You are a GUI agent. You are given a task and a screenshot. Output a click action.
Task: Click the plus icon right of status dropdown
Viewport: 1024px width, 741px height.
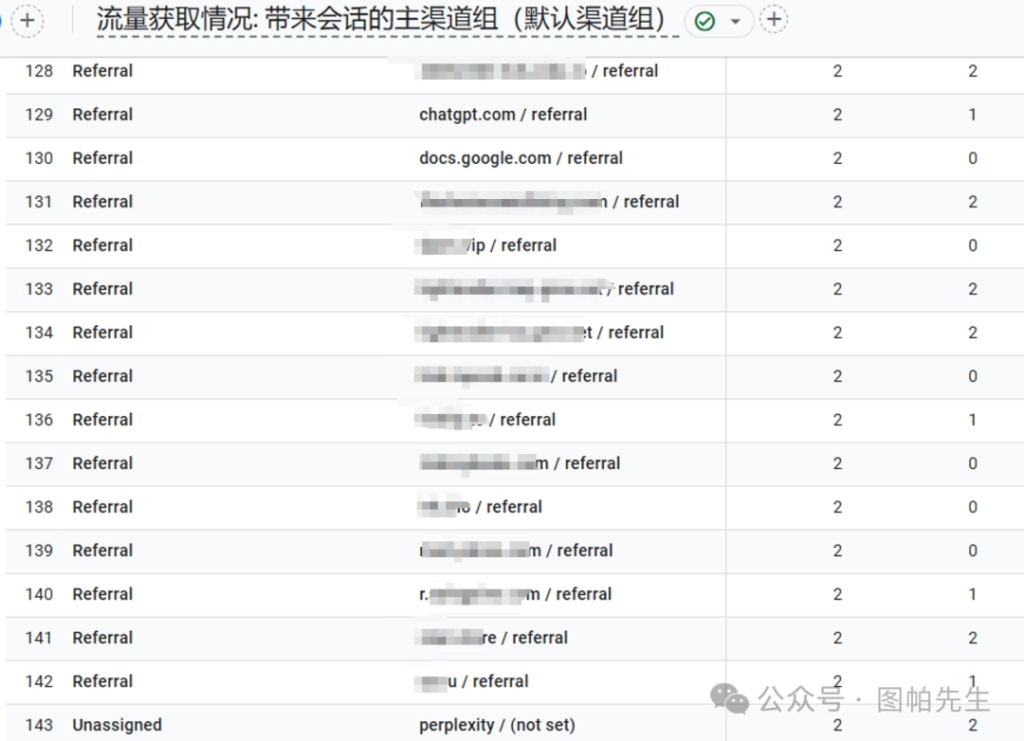[x=773, y=19]
